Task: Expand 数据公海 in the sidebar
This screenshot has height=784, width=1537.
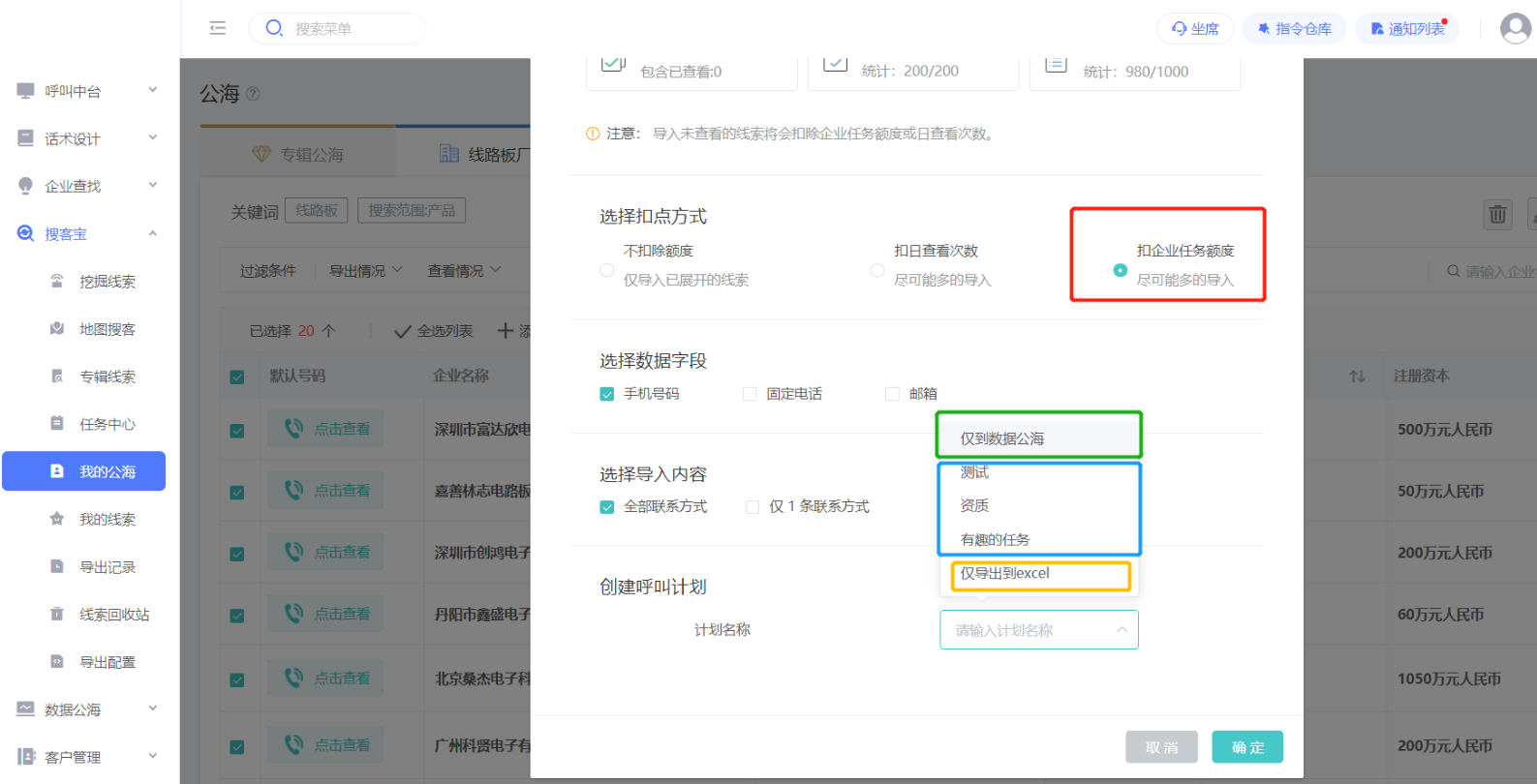Action: [x=87, y=709]
